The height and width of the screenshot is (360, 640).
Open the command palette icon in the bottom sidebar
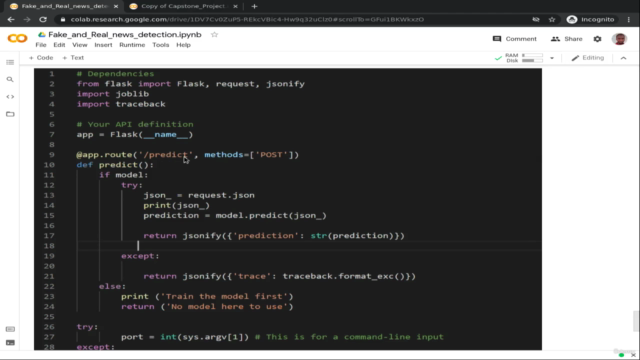(x=10, y=329)
